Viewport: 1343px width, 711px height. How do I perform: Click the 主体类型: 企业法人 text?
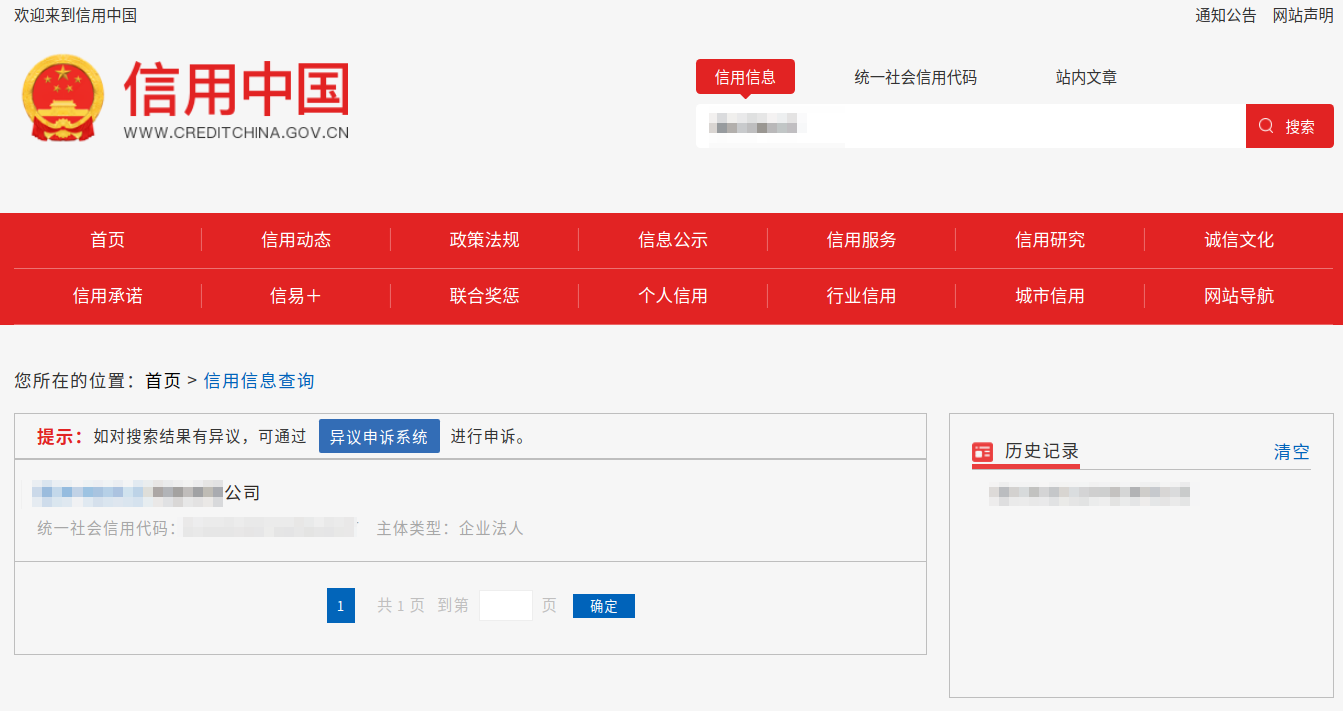click(450, 528)
